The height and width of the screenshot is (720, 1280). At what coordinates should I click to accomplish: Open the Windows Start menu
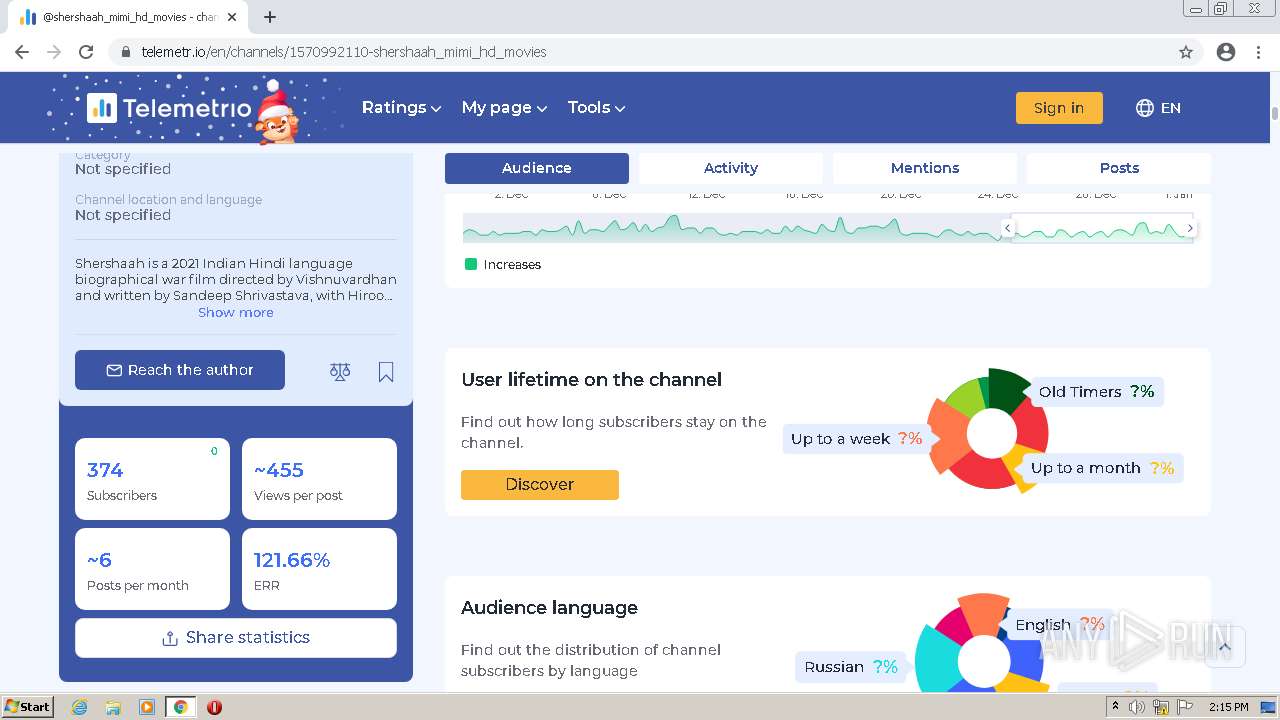click(x=28, y=707)
